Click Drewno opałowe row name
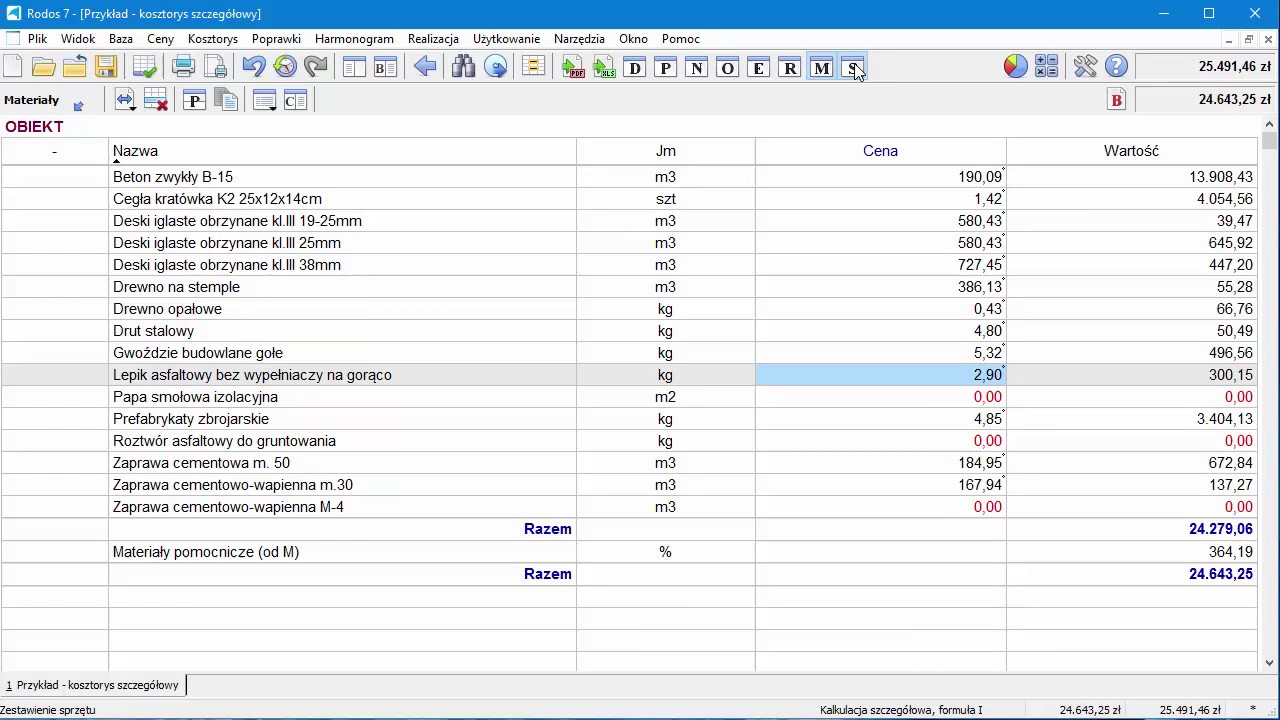Viewport: 1280px width, 720px height. [167, 309]
